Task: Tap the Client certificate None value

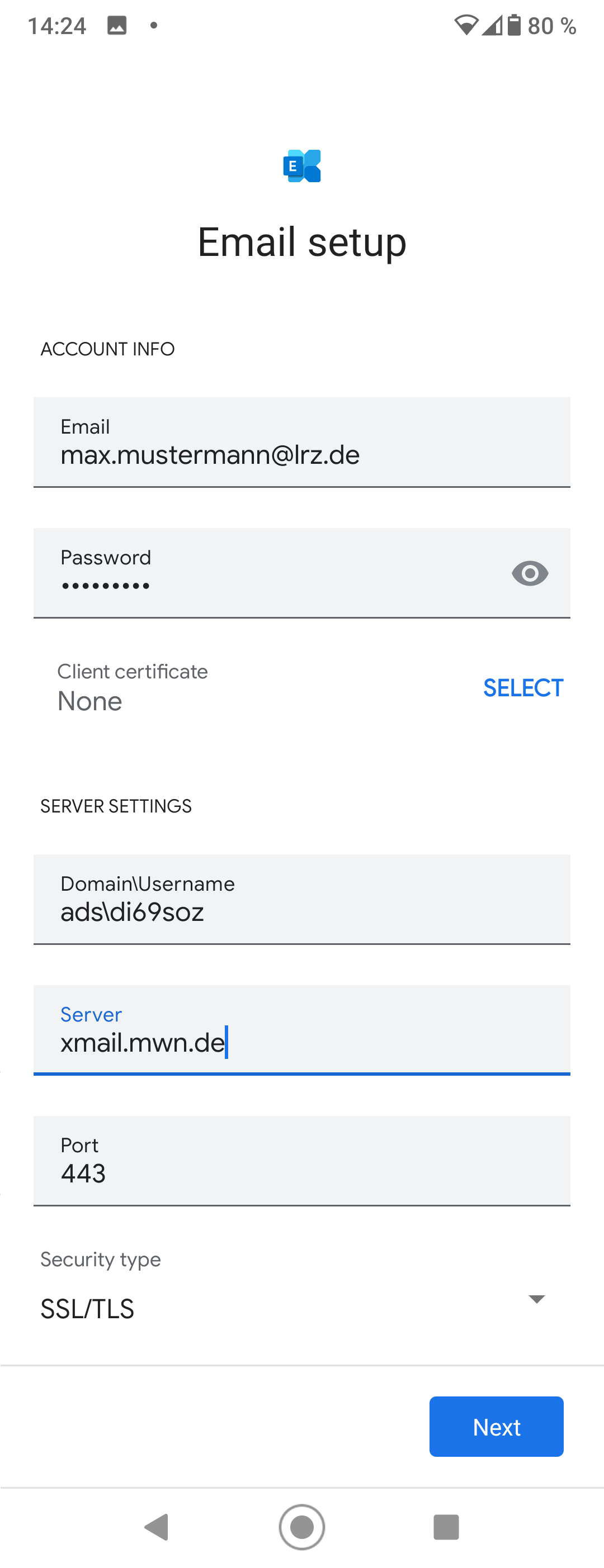Action: pyautogui.click(x=90, y=701)
